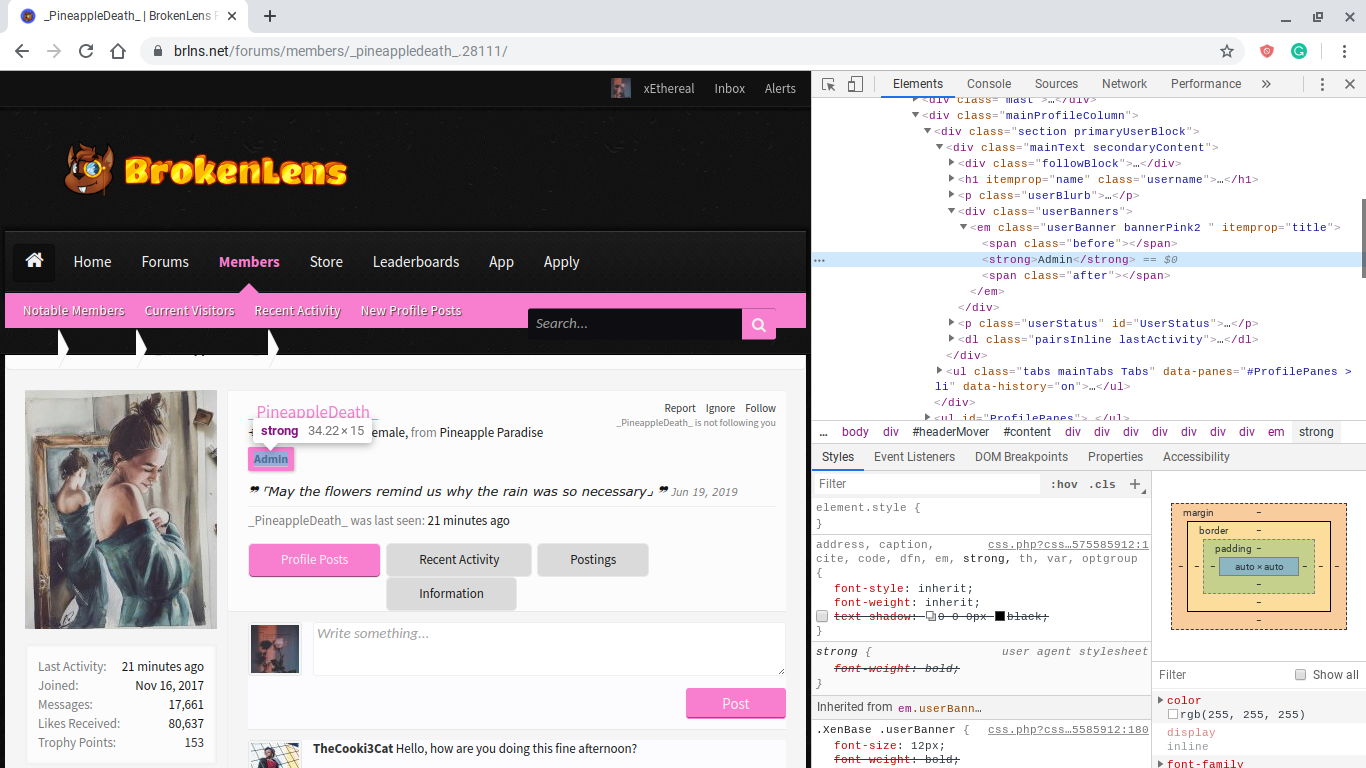Open the Chrome three-dot menu
The width and height of the screenshot is (1366, 768).
(1343, 51)
